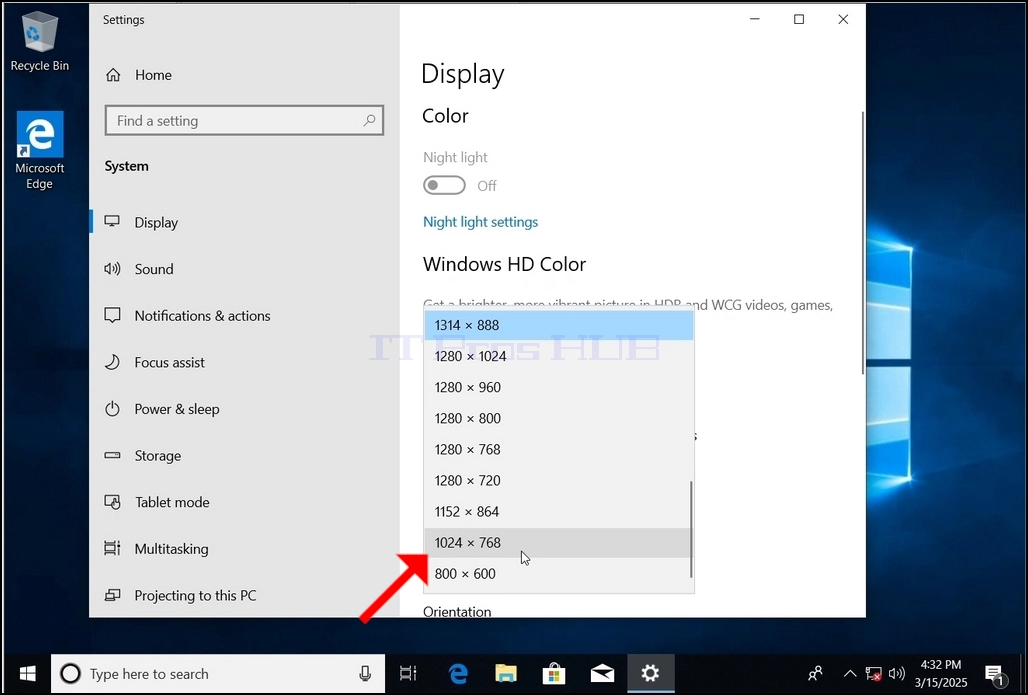Select 1280 × 720 resolution
This screenshot has height=695, width=1028.
559,481
